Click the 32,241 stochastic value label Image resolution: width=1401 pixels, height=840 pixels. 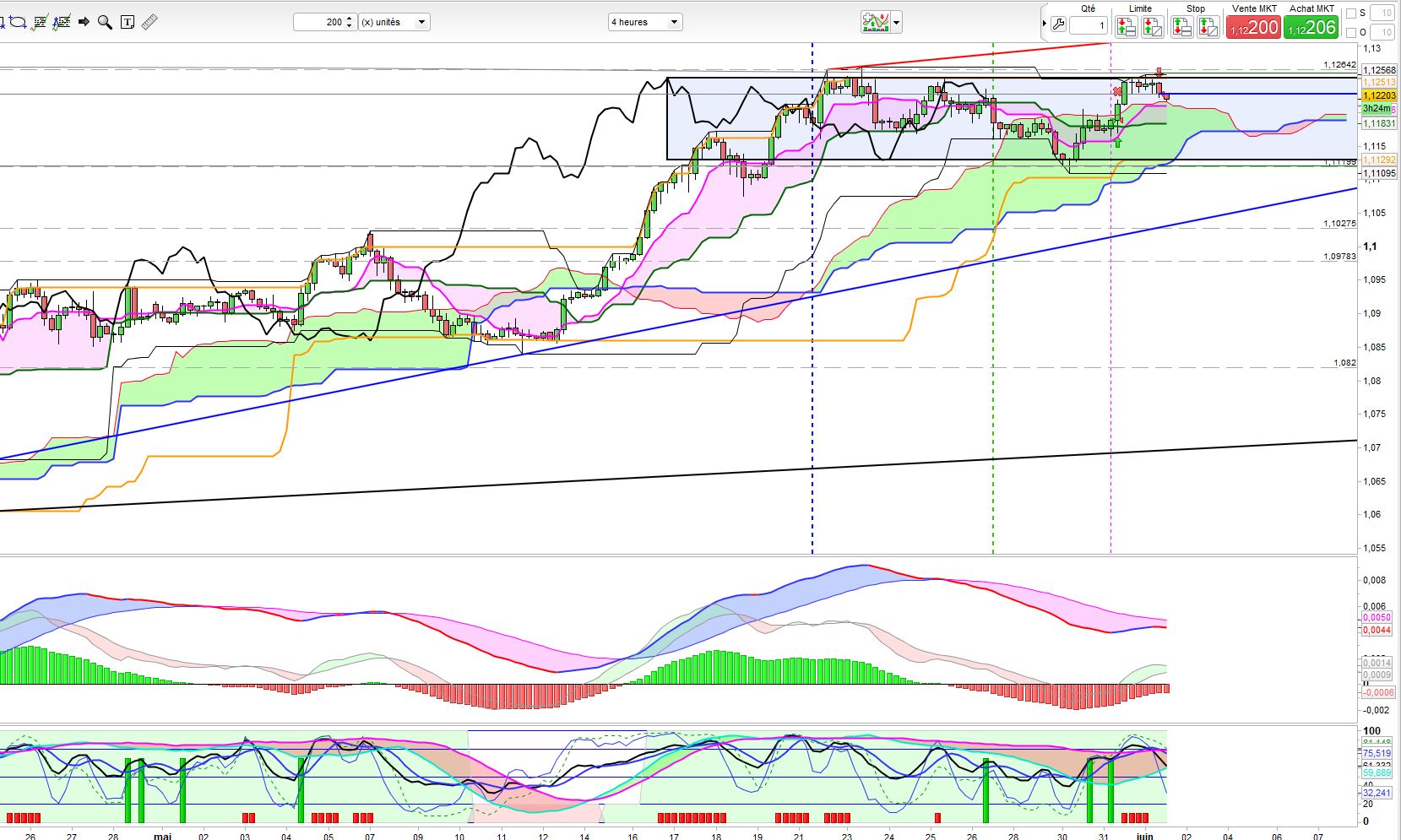1377,794
